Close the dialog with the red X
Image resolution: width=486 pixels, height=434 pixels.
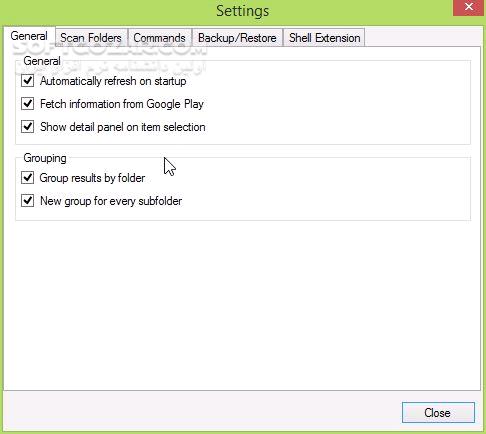click(468, 7)
